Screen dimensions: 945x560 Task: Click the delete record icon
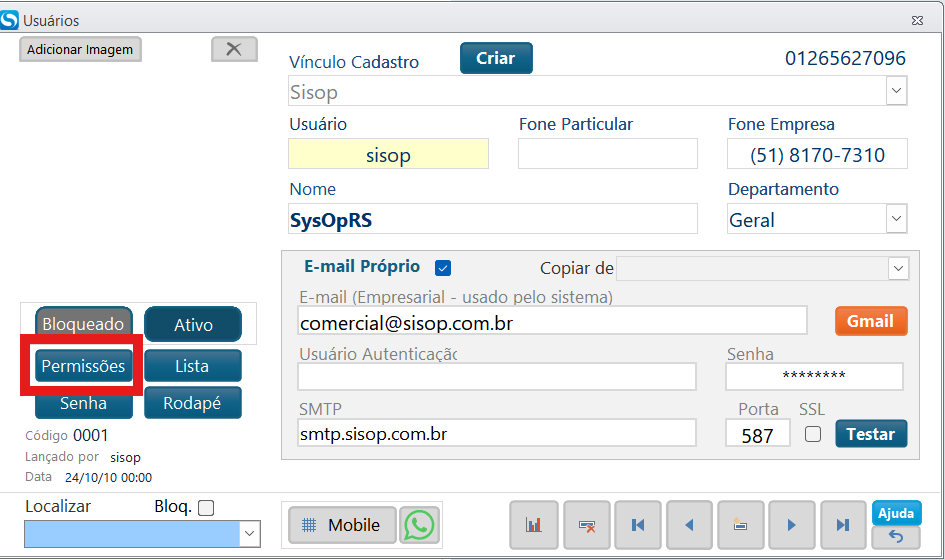[587, 525]
